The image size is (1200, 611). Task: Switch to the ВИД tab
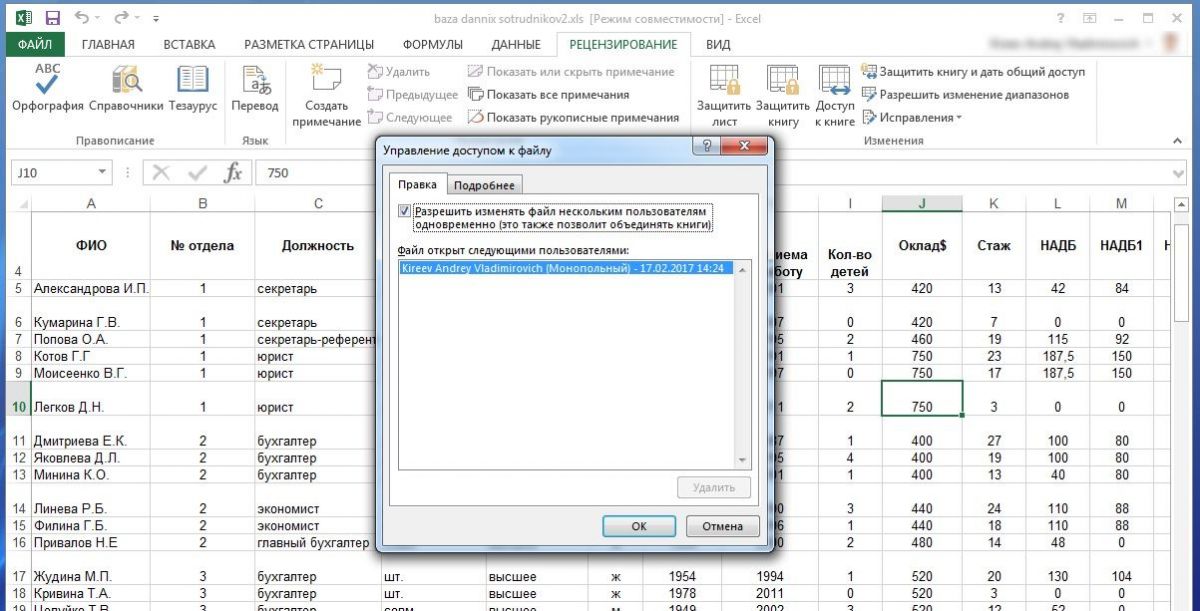pos(718,44)
